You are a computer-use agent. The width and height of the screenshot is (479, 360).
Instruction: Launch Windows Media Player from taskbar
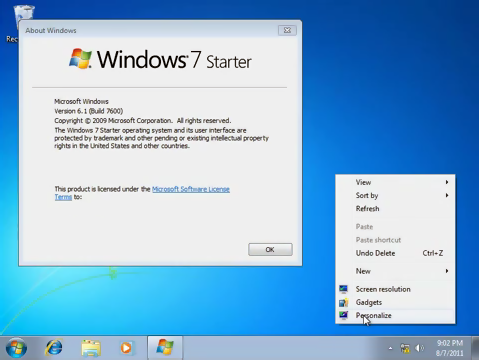pos(126,348)
